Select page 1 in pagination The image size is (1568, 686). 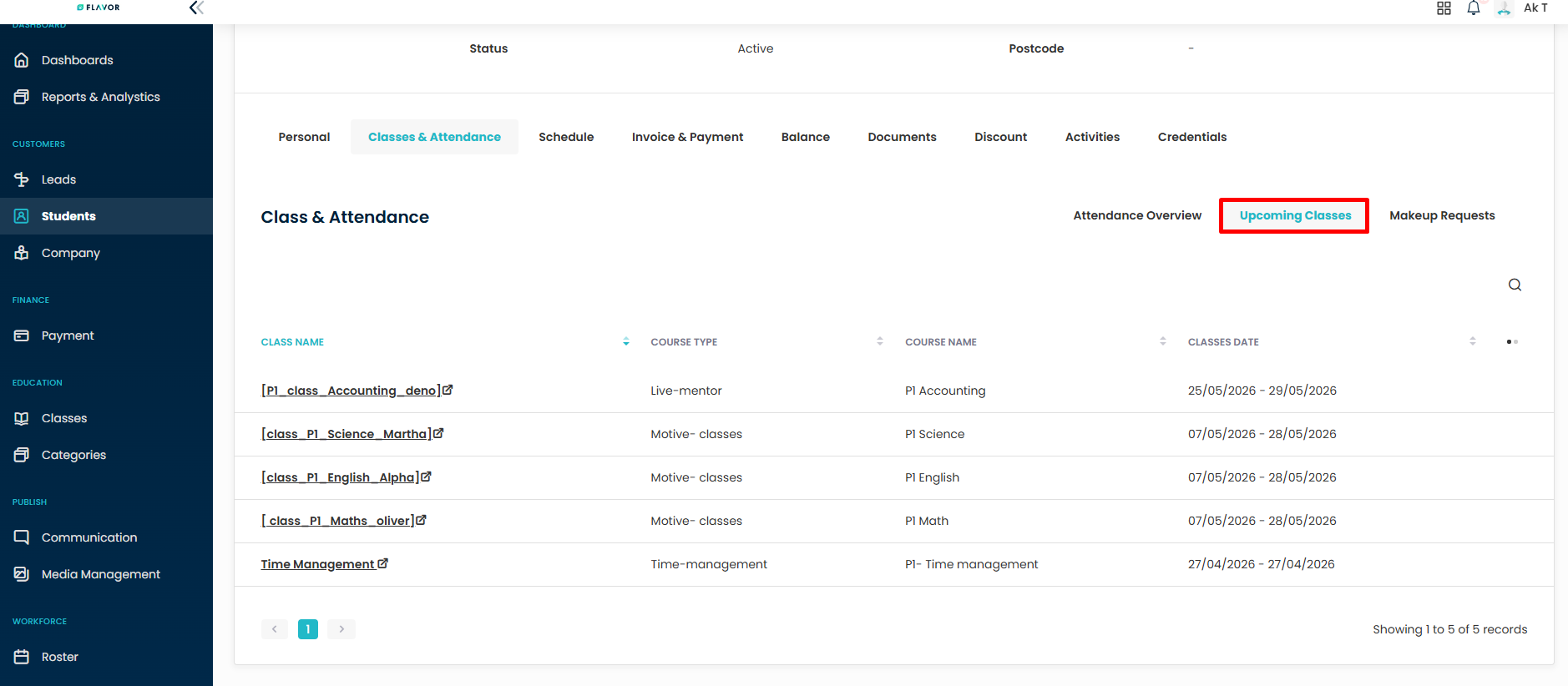pyautogui.click(x=308, y=629)
